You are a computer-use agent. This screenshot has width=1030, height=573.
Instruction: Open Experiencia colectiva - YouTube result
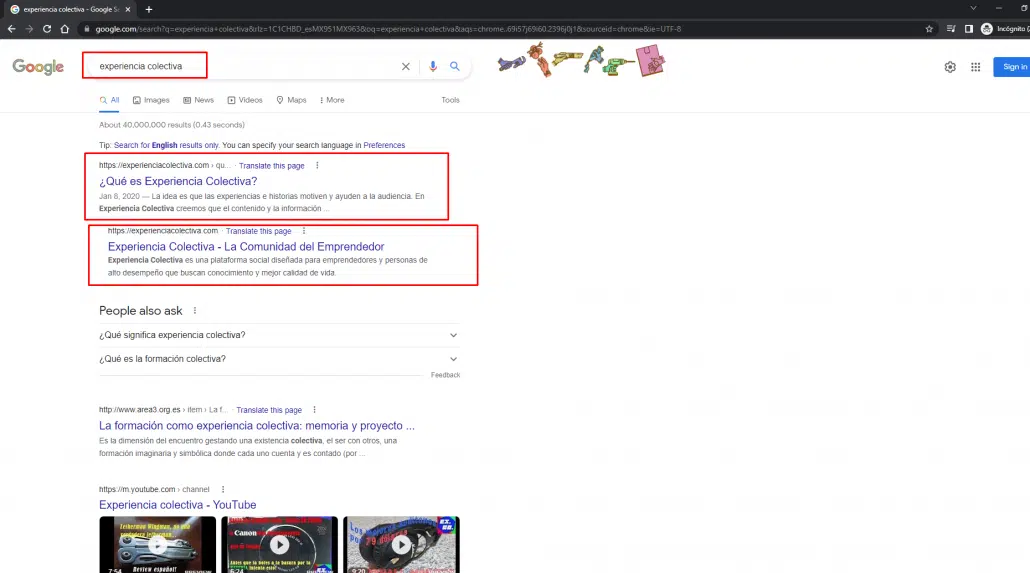coord(177,505)
